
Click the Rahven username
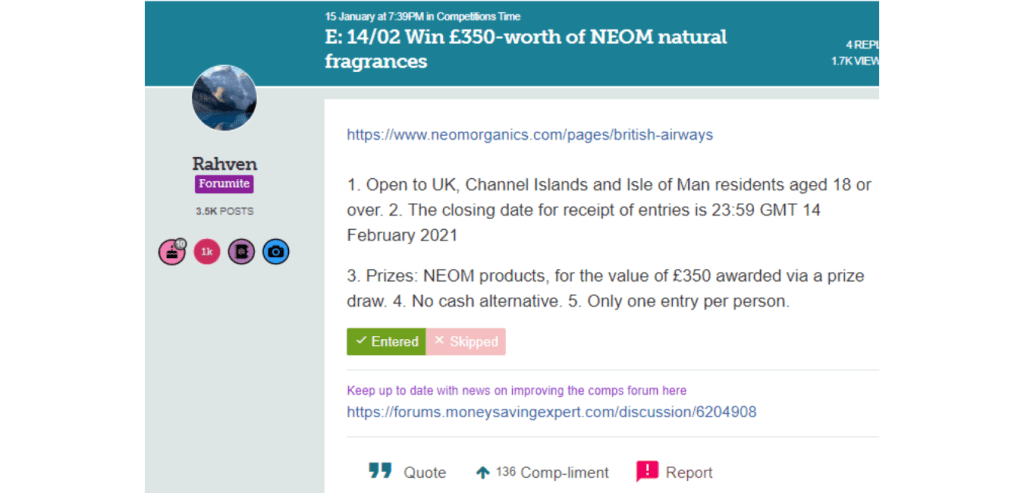(224, 163)
